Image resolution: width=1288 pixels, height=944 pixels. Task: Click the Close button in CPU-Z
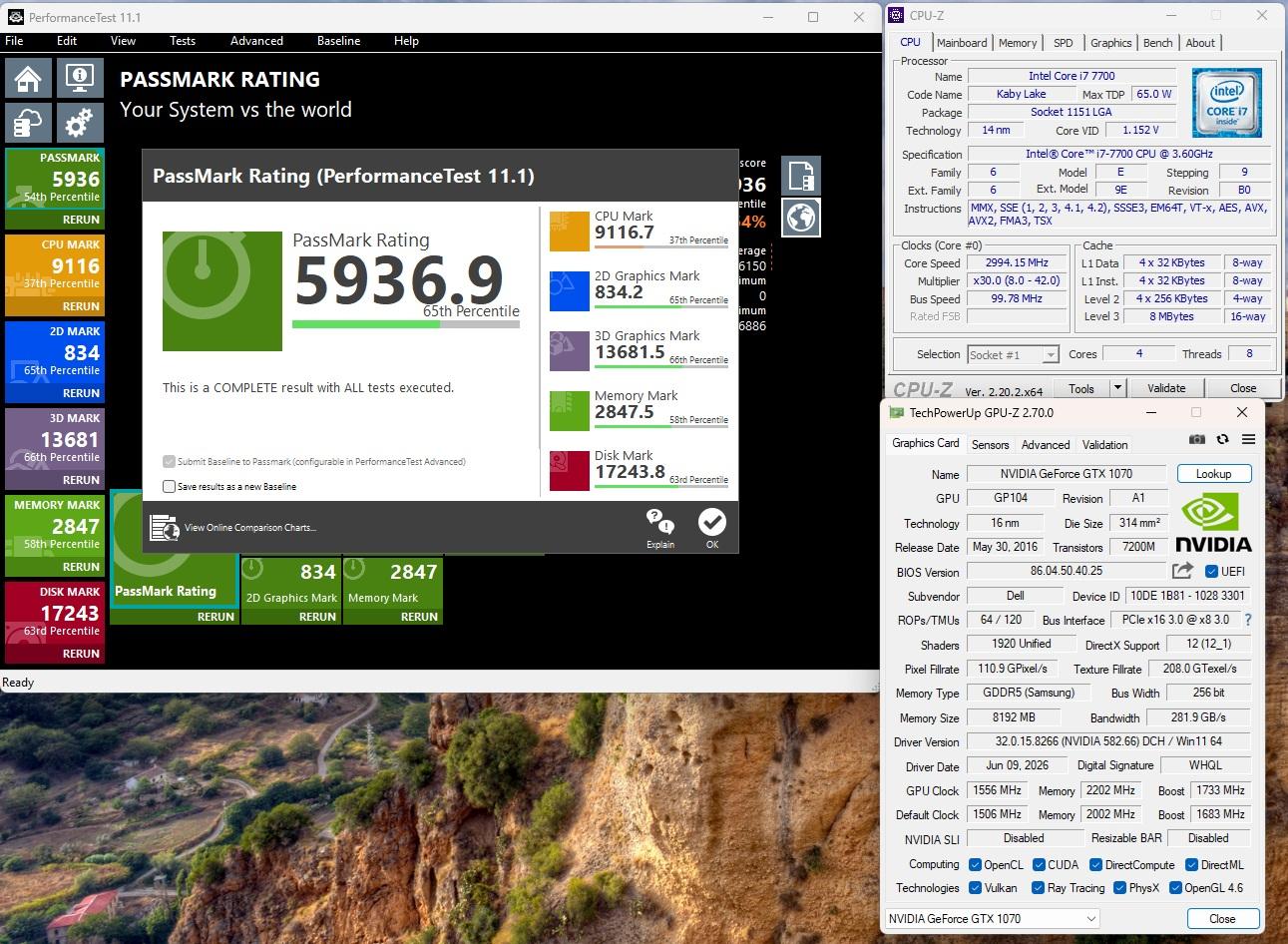coord(1243,388)
